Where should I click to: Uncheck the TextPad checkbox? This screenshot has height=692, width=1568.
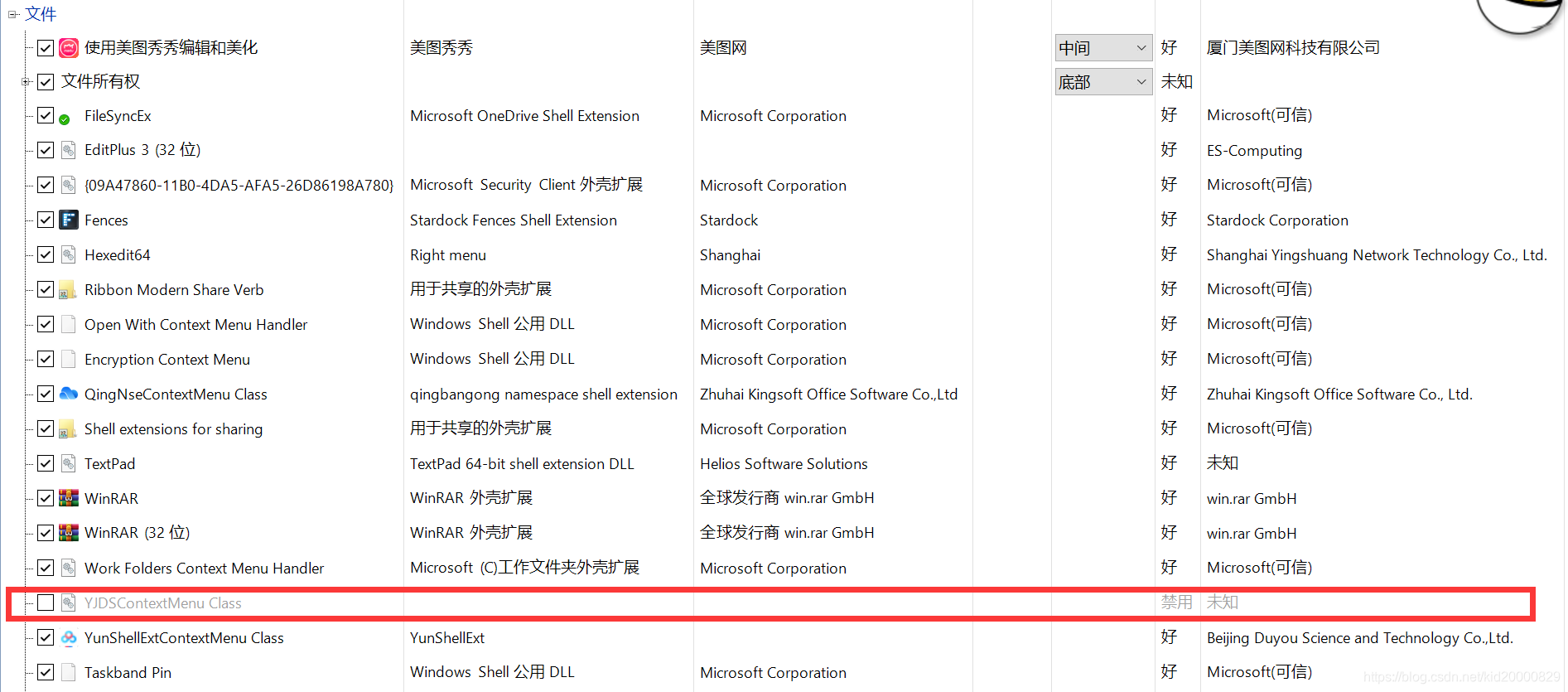[46, 463]
